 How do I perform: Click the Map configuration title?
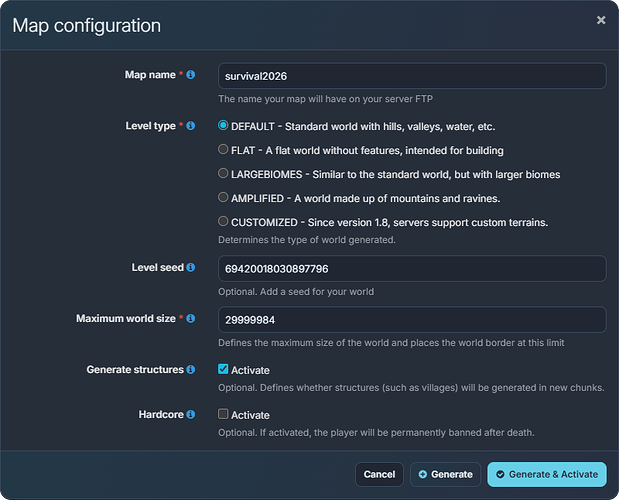[x=87, y=26]
